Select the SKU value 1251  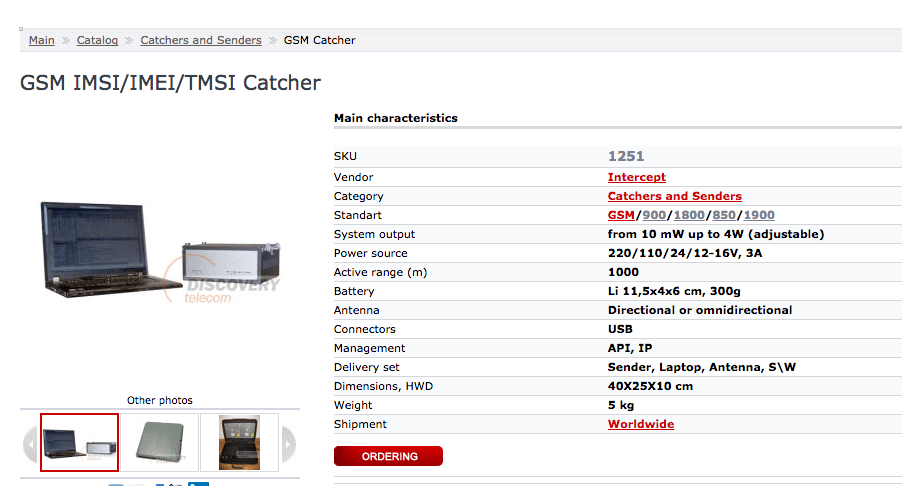click(626, 156)
